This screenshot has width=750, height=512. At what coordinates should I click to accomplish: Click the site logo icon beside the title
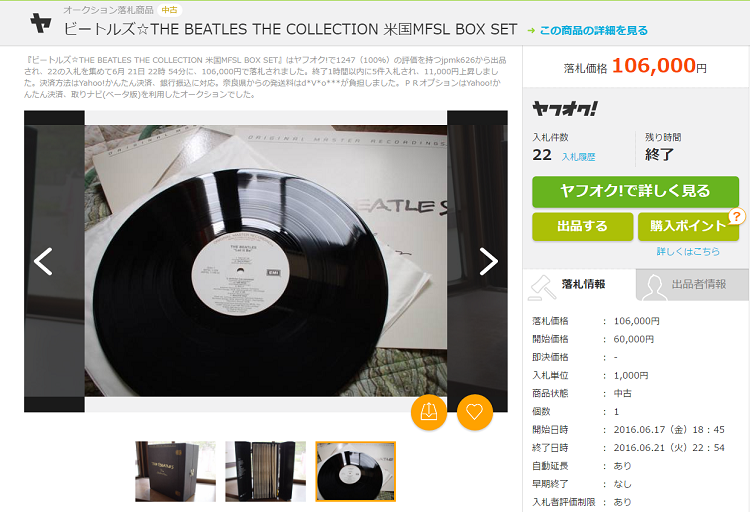41,22
